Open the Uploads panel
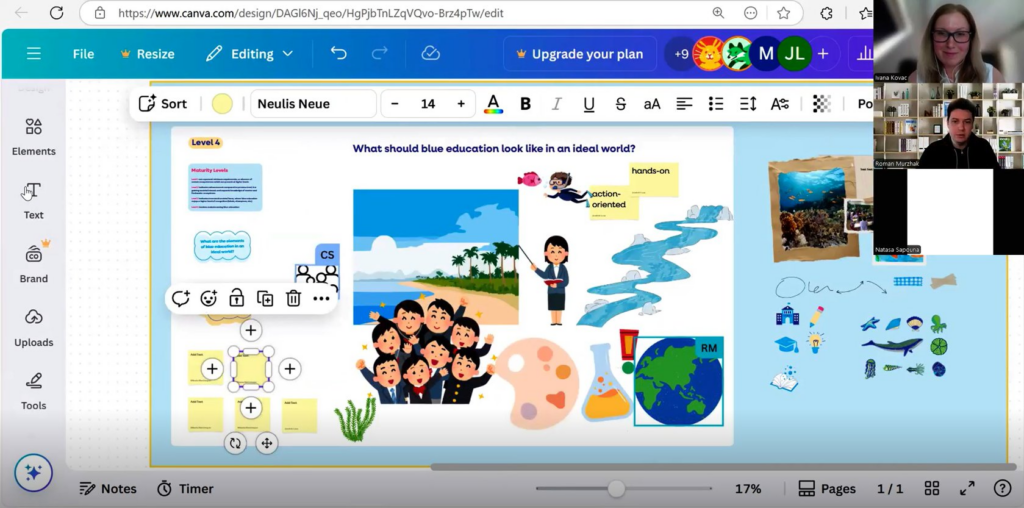1024x508 pixels. point(33,327)
